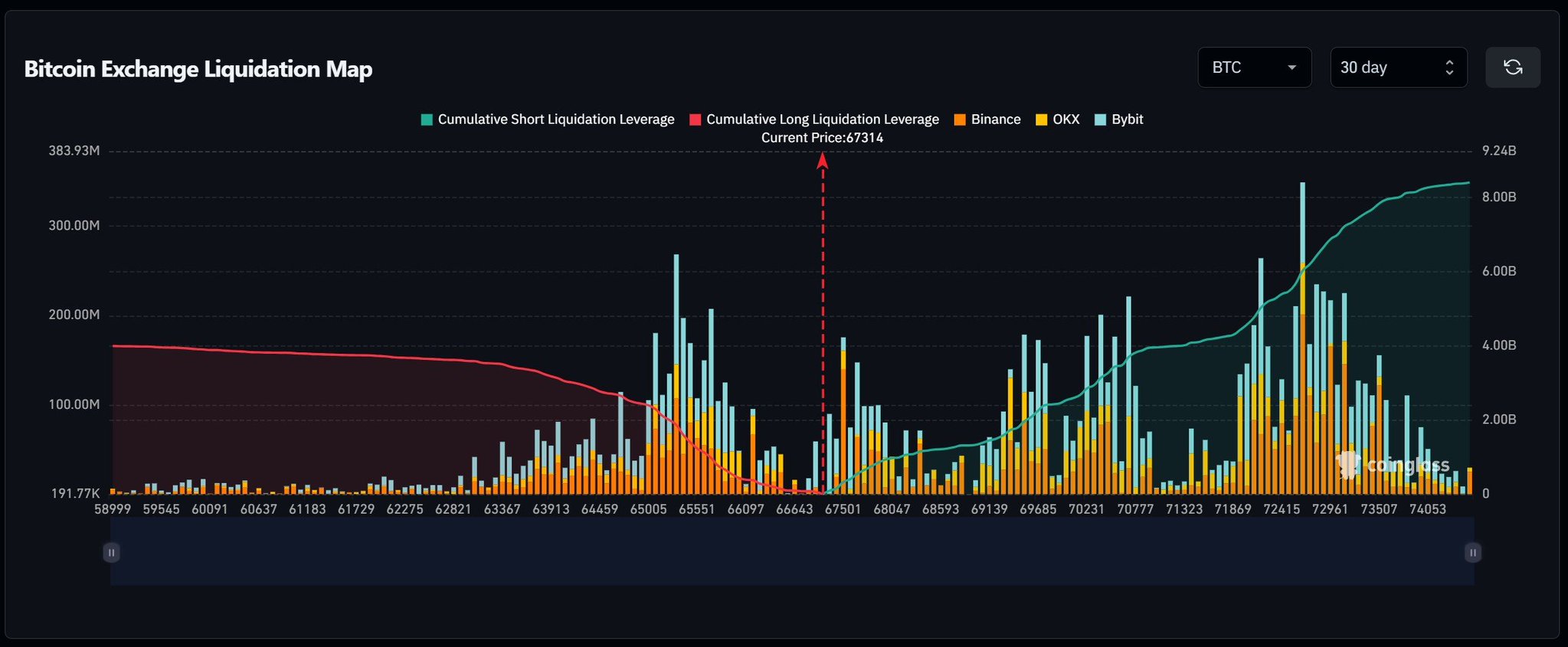The height and width of the screenshot is (647, 1568).
Task: Click the red current price arrowhead
Action: pos(823,160)
